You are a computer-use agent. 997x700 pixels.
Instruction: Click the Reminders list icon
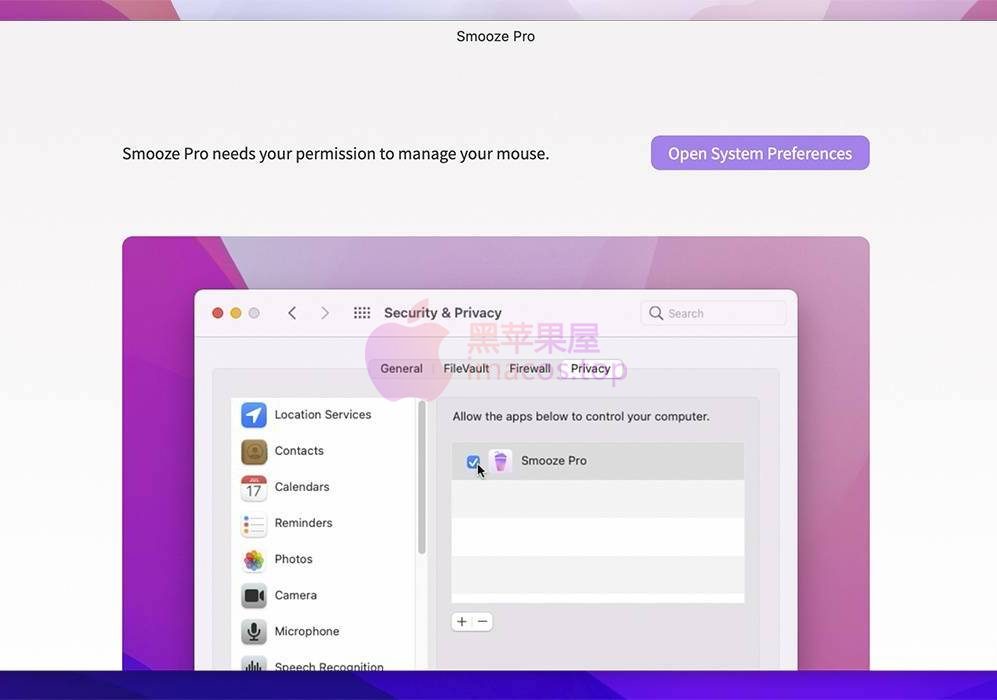click(x=254, y=523)
